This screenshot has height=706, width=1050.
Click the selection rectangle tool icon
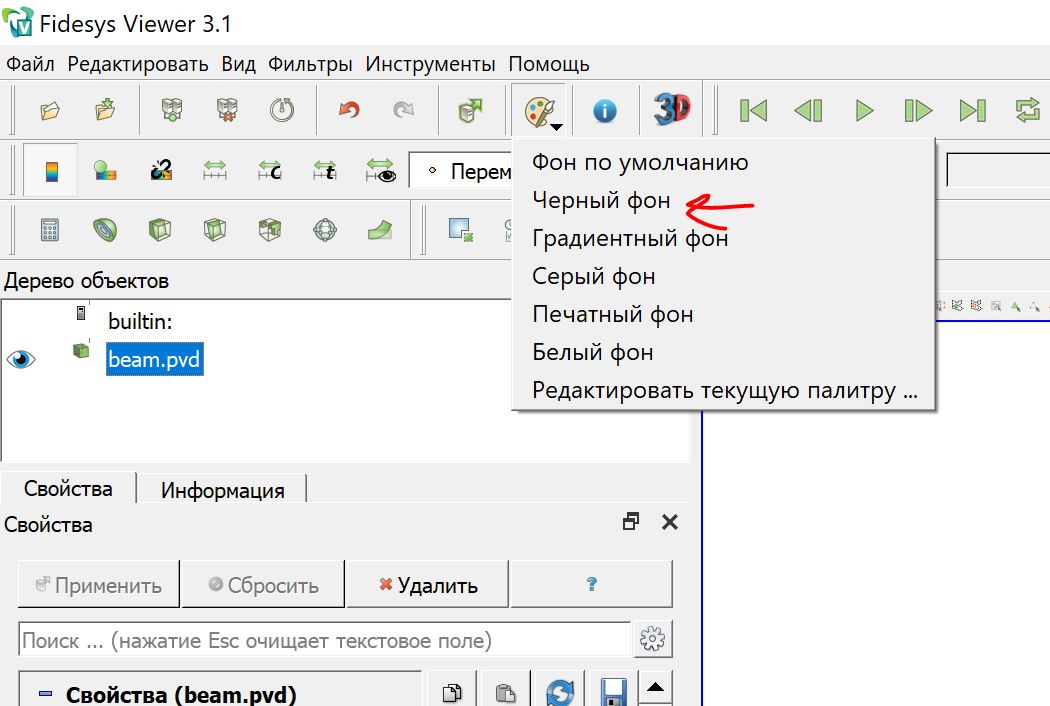[x=461, y=230]
